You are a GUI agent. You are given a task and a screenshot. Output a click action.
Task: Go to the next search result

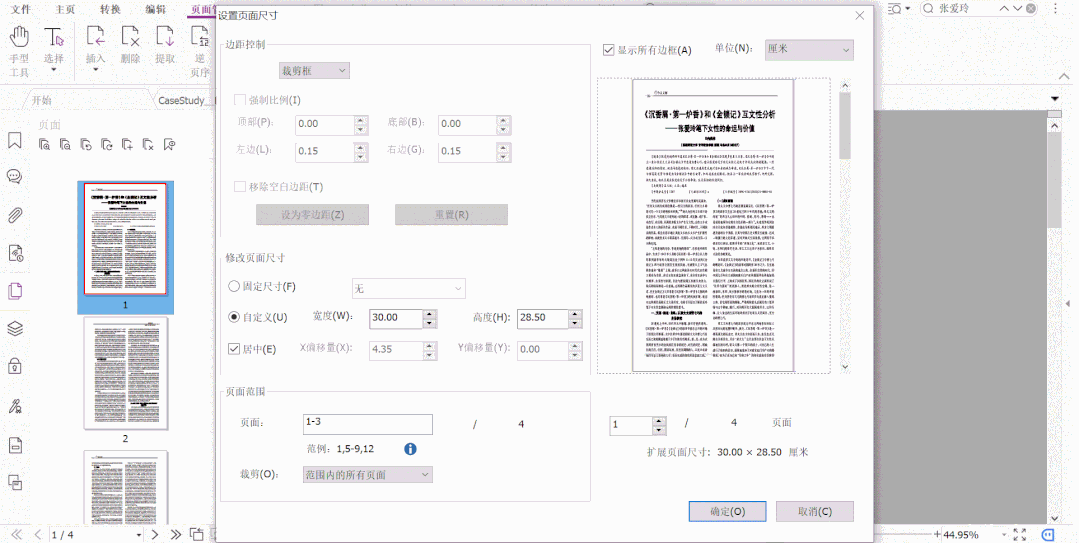1017,8
